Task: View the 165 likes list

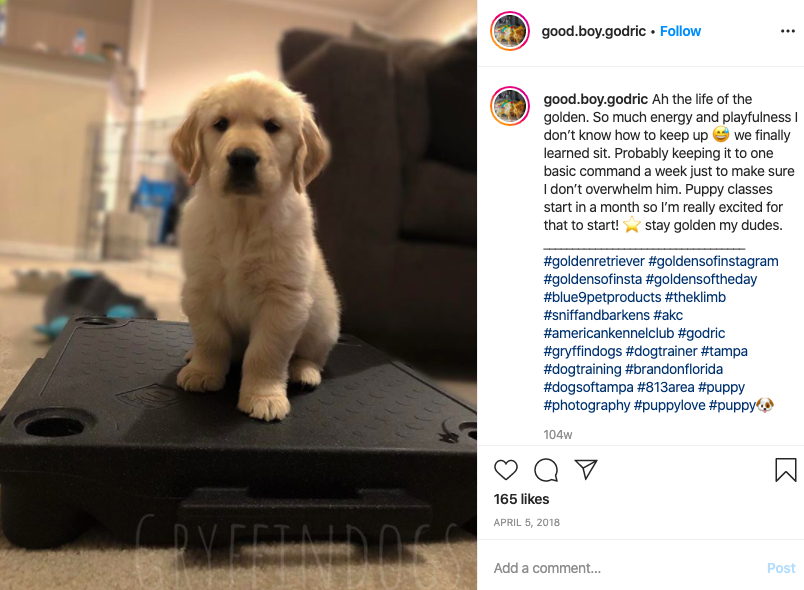Action: tap(521, 499)
